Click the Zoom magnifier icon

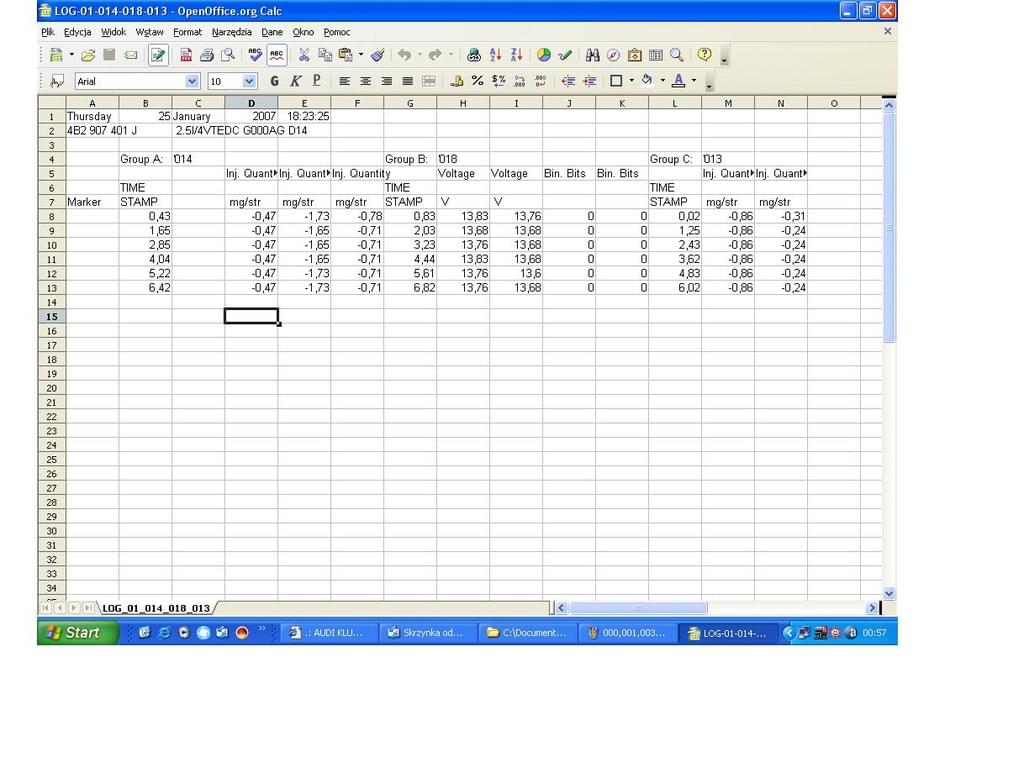point(677,55)
